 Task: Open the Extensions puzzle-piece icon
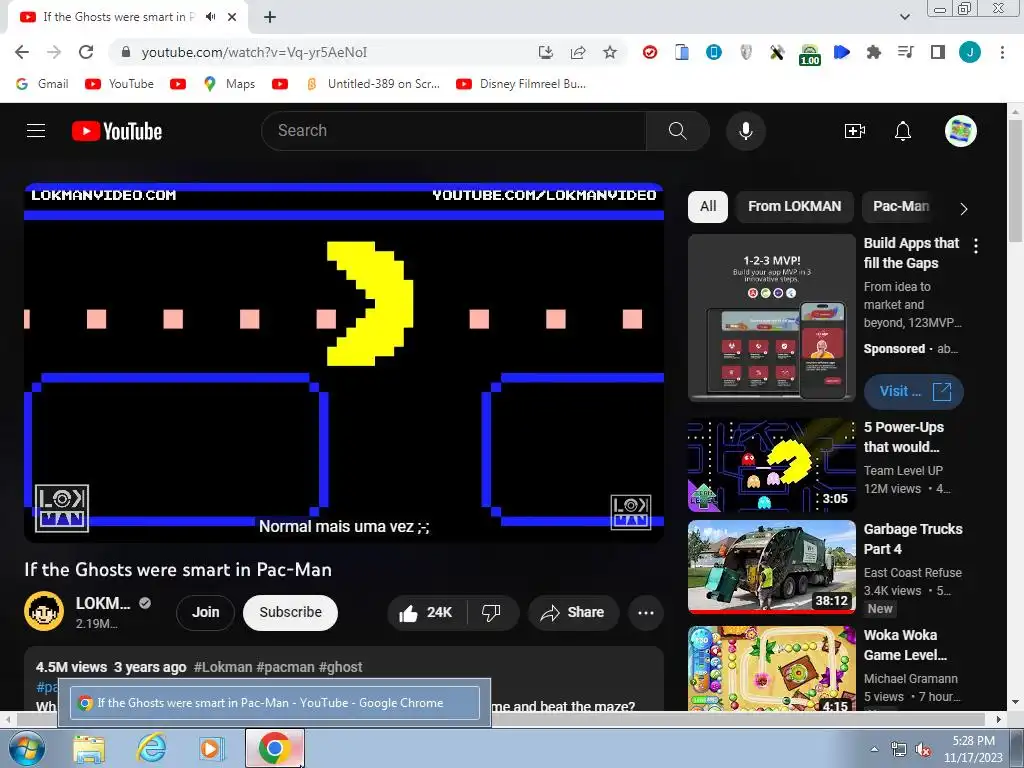(x=874, y=52)
